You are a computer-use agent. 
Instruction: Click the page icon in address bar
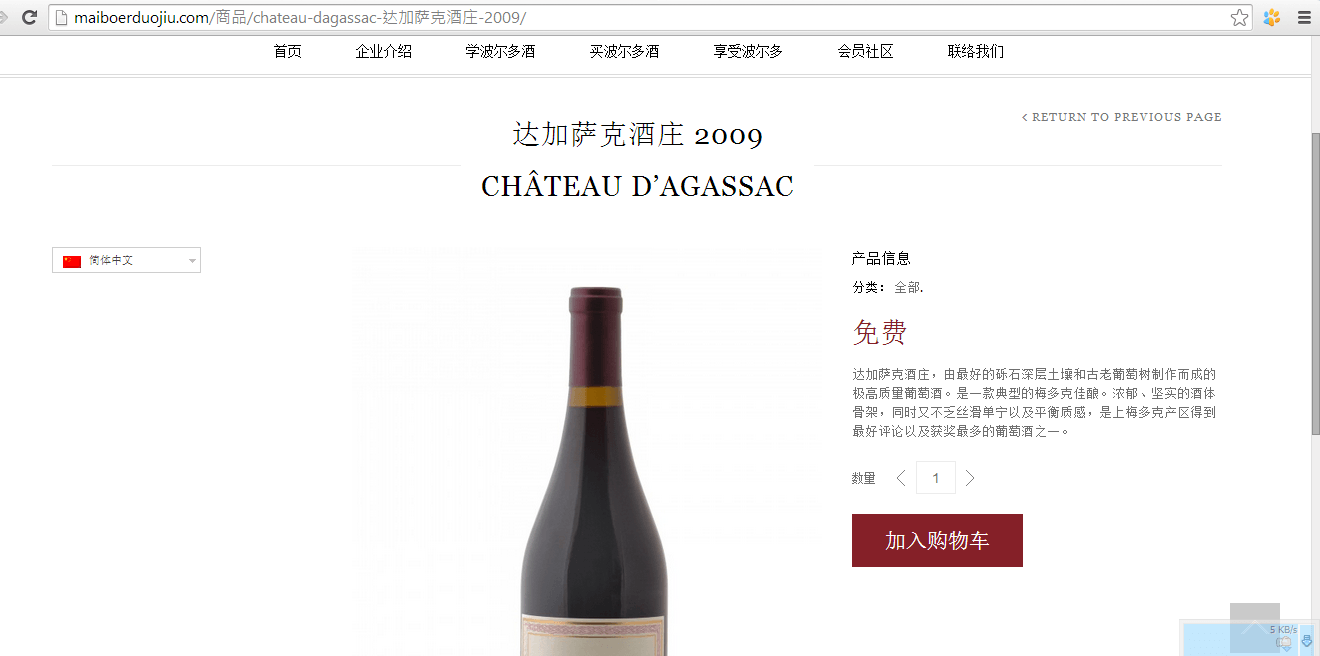[62, 18]
